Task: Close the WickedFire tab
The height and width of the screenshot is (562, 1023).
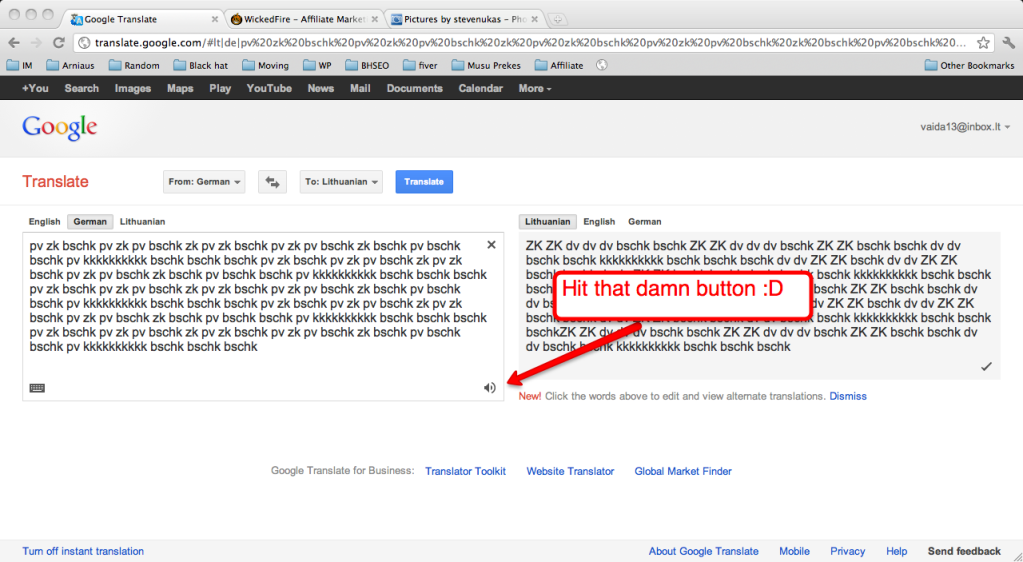Action: pyautogui.click(x=375, y=20)
